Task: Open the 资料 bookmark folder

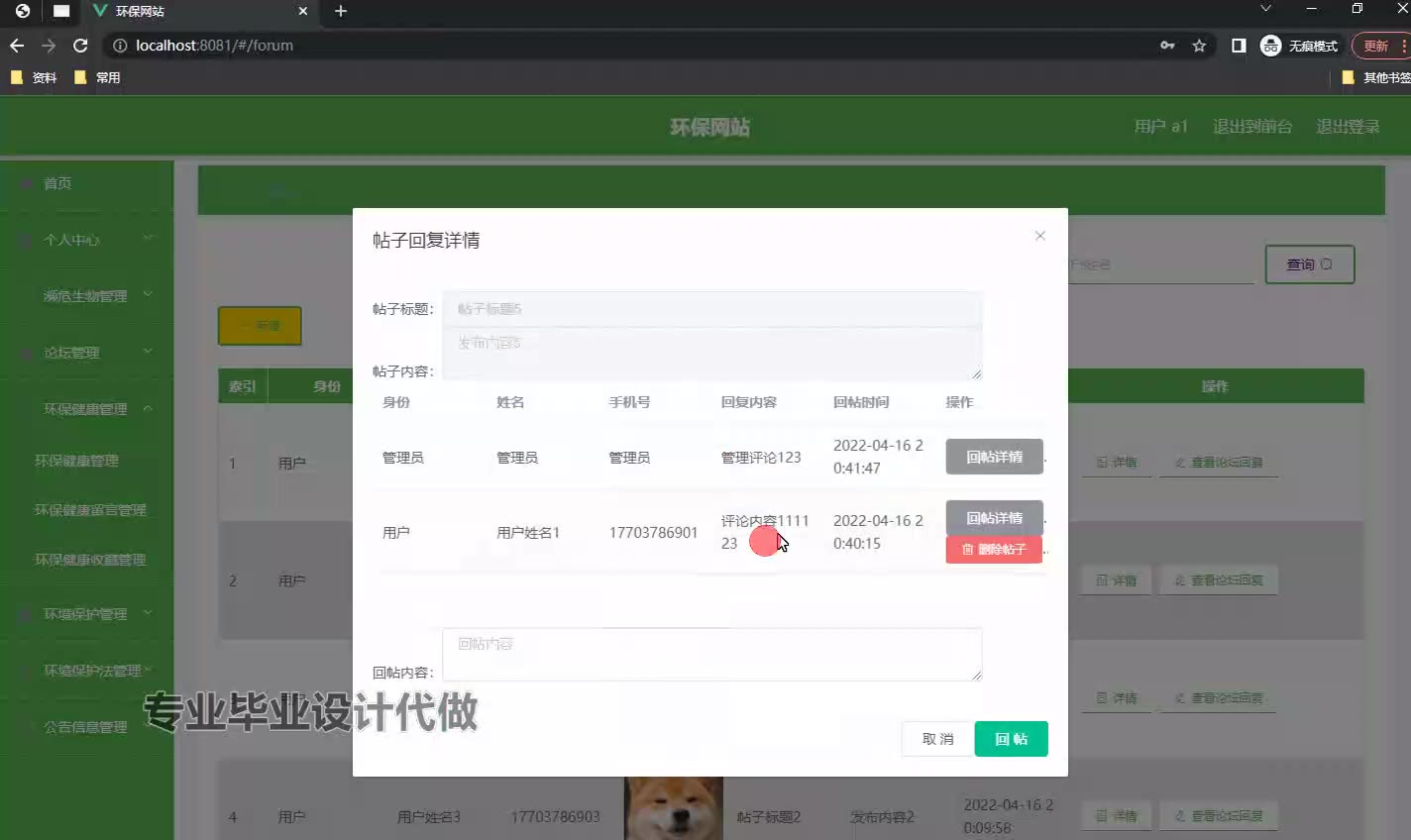Action: coord(34,77)
